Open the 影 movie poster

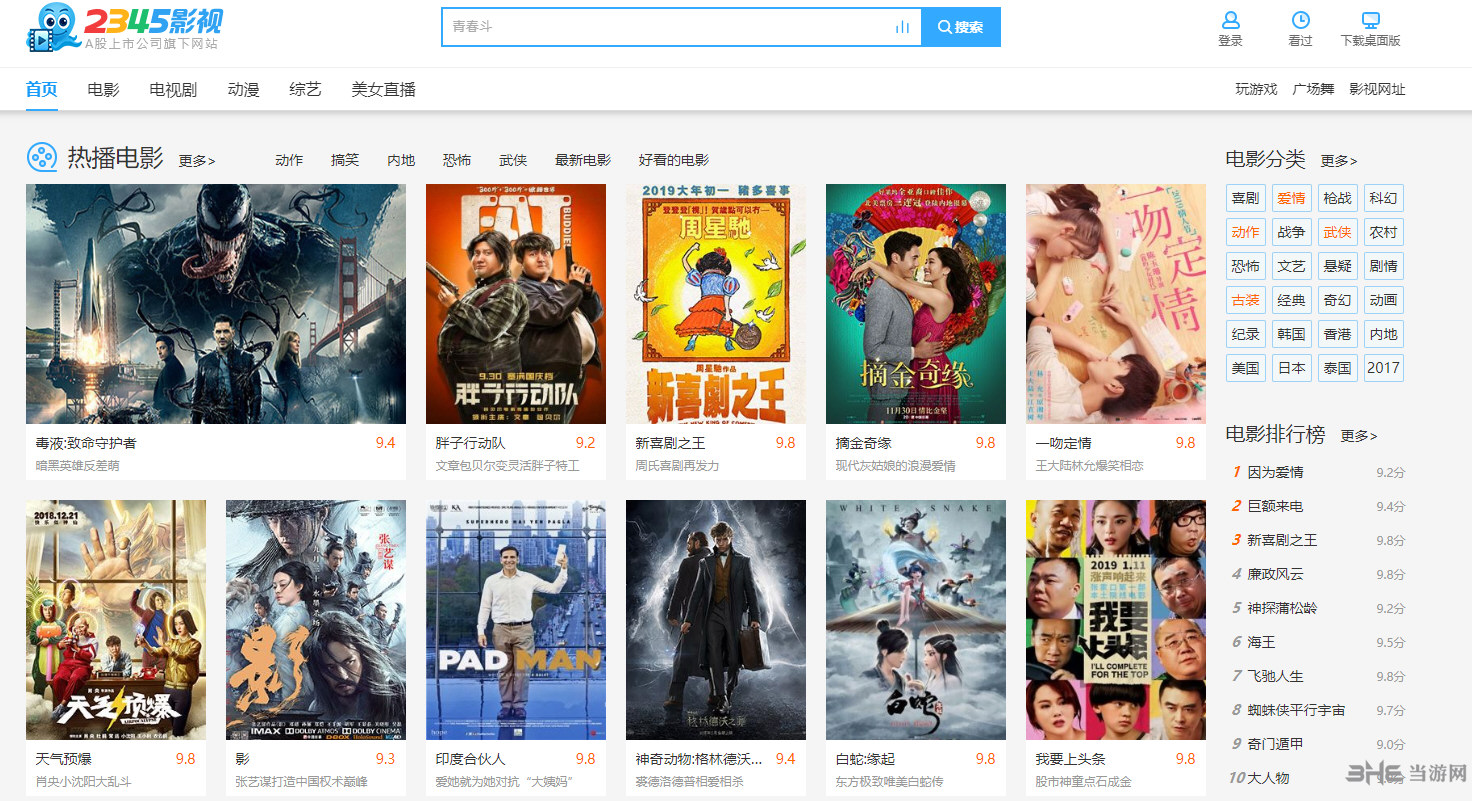tap(316, 620)
